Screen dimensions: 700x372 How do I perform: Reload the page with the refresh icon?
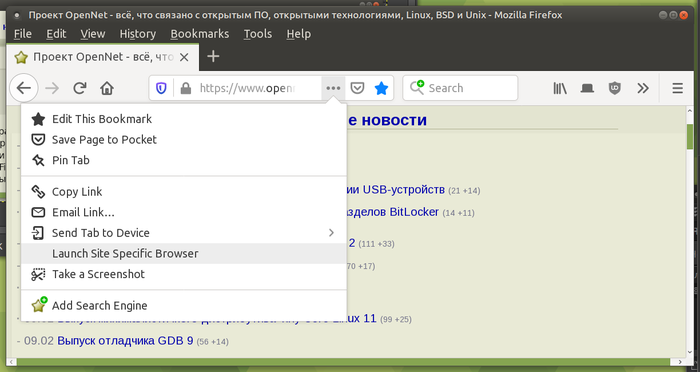79,88
